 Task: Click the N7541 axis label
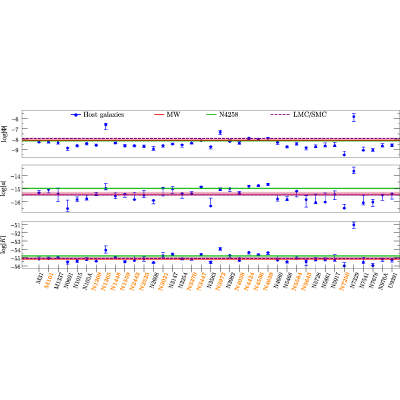coord(363,280)
